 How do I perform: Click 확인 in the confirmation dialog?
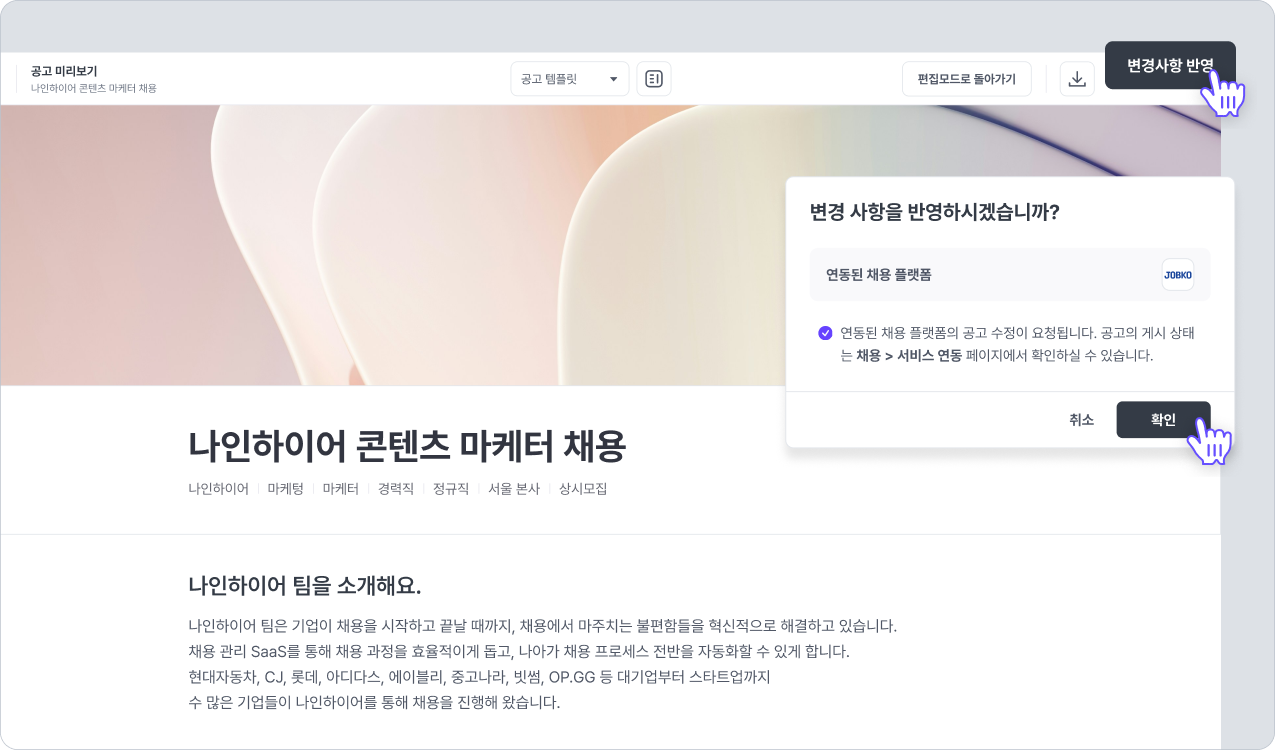pyautogui.click(x=1163, y=420)
